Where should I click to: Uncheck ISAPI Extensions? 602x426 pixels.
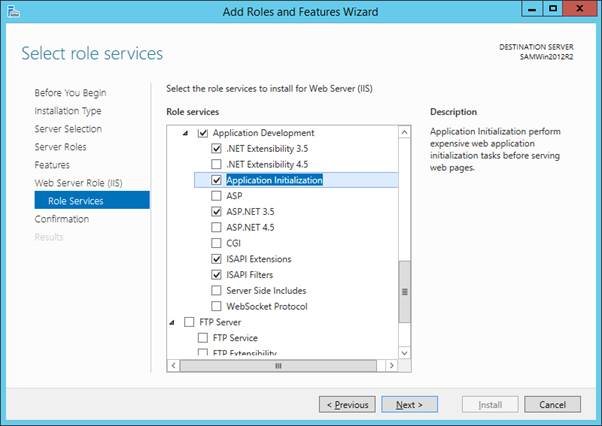217,259
